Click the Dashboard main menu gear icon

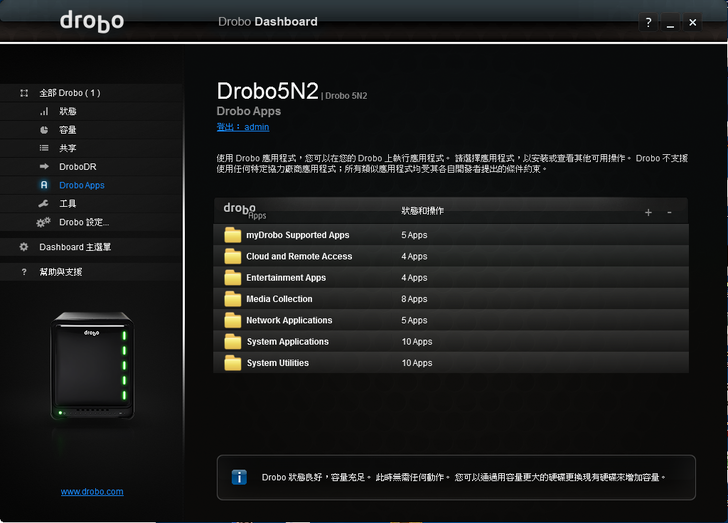click(24, 247)
